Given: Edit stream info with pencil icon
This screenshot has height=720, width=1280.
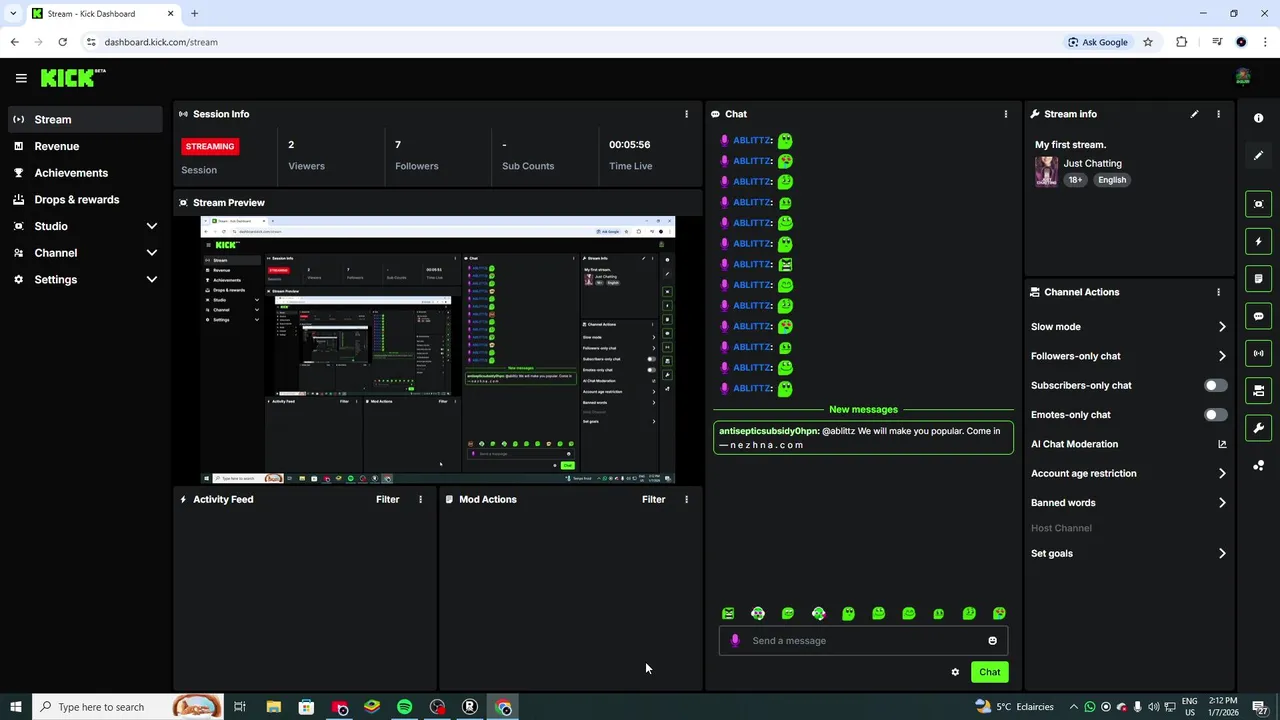Looking at the screenshot, I should [x=1194, y=114].
